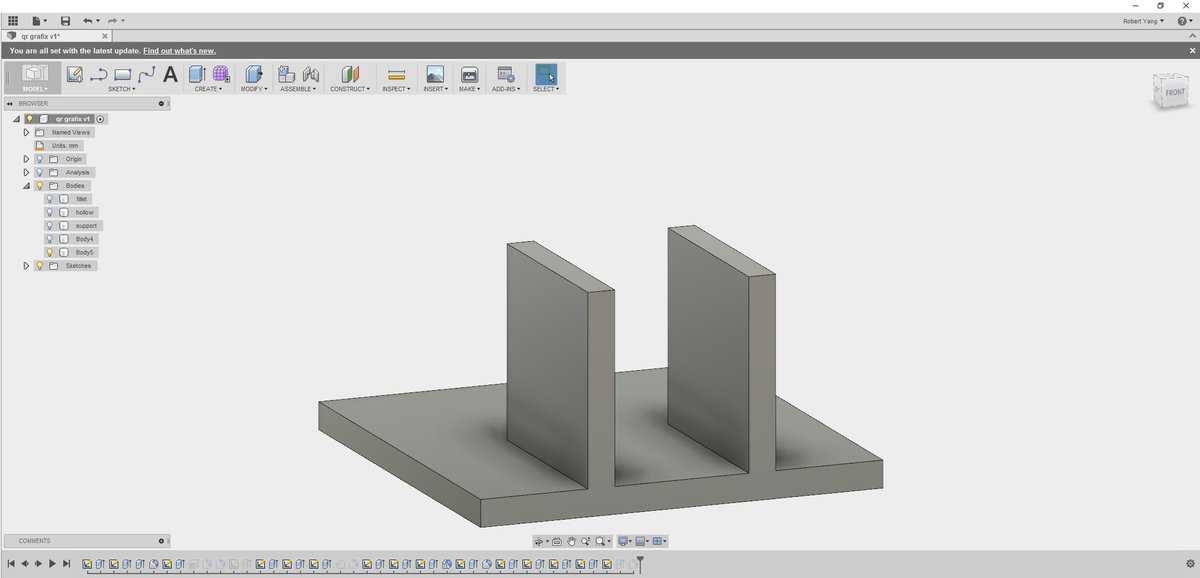
Task: Click the FRONT face of the ViewCube
Action: (x=1174, y=93)
